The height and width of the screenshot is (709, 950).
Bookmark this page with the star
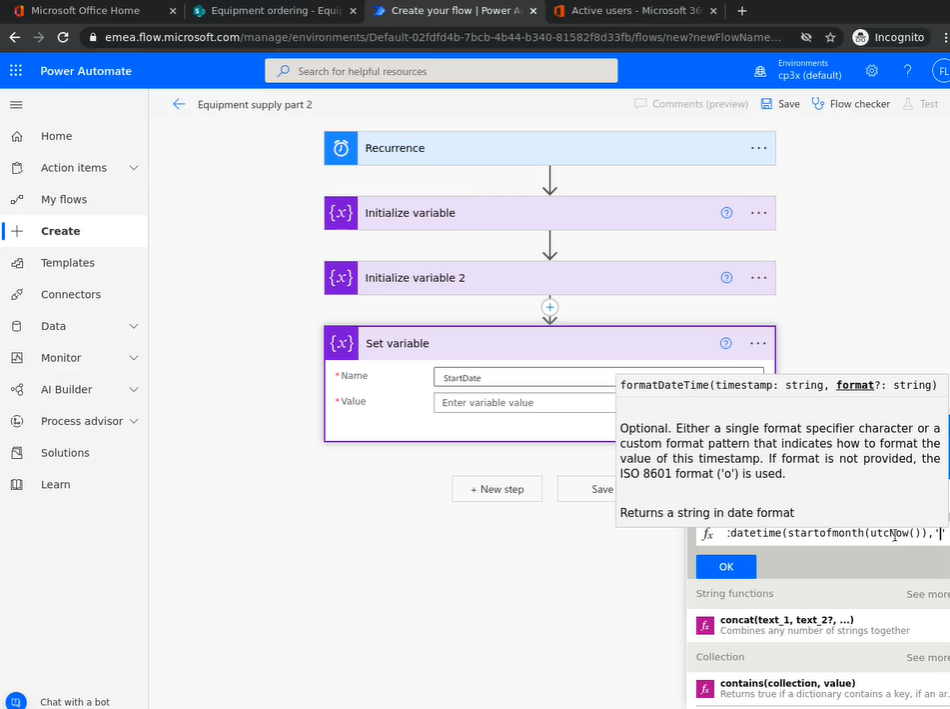point(830,38)
